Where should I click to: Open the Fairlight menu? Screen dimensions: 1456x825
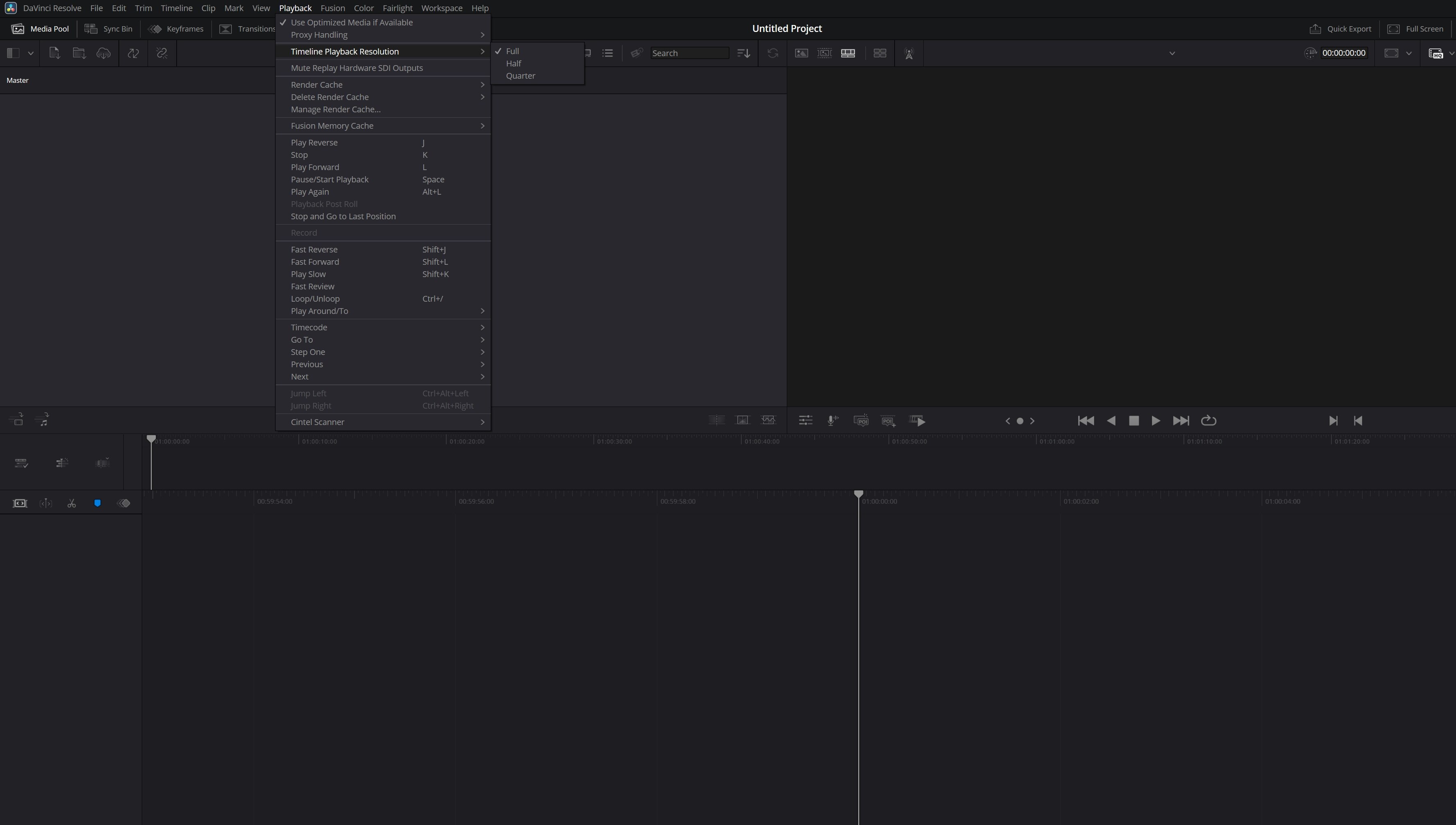pos(397,8)
